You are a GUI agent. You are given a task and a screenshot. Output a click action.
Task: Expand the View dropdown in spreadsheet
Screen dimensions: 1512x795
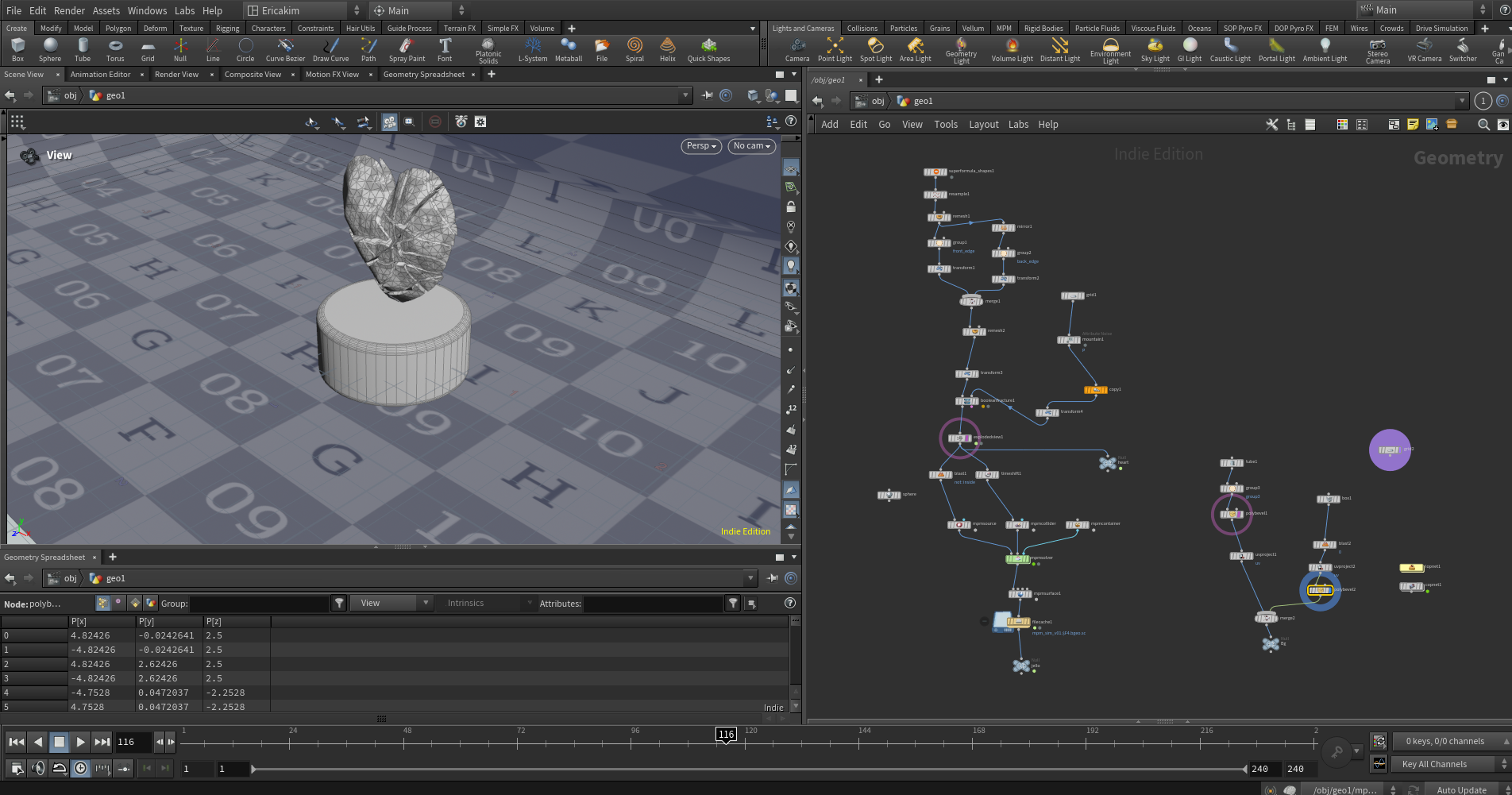tap(392, 604)
